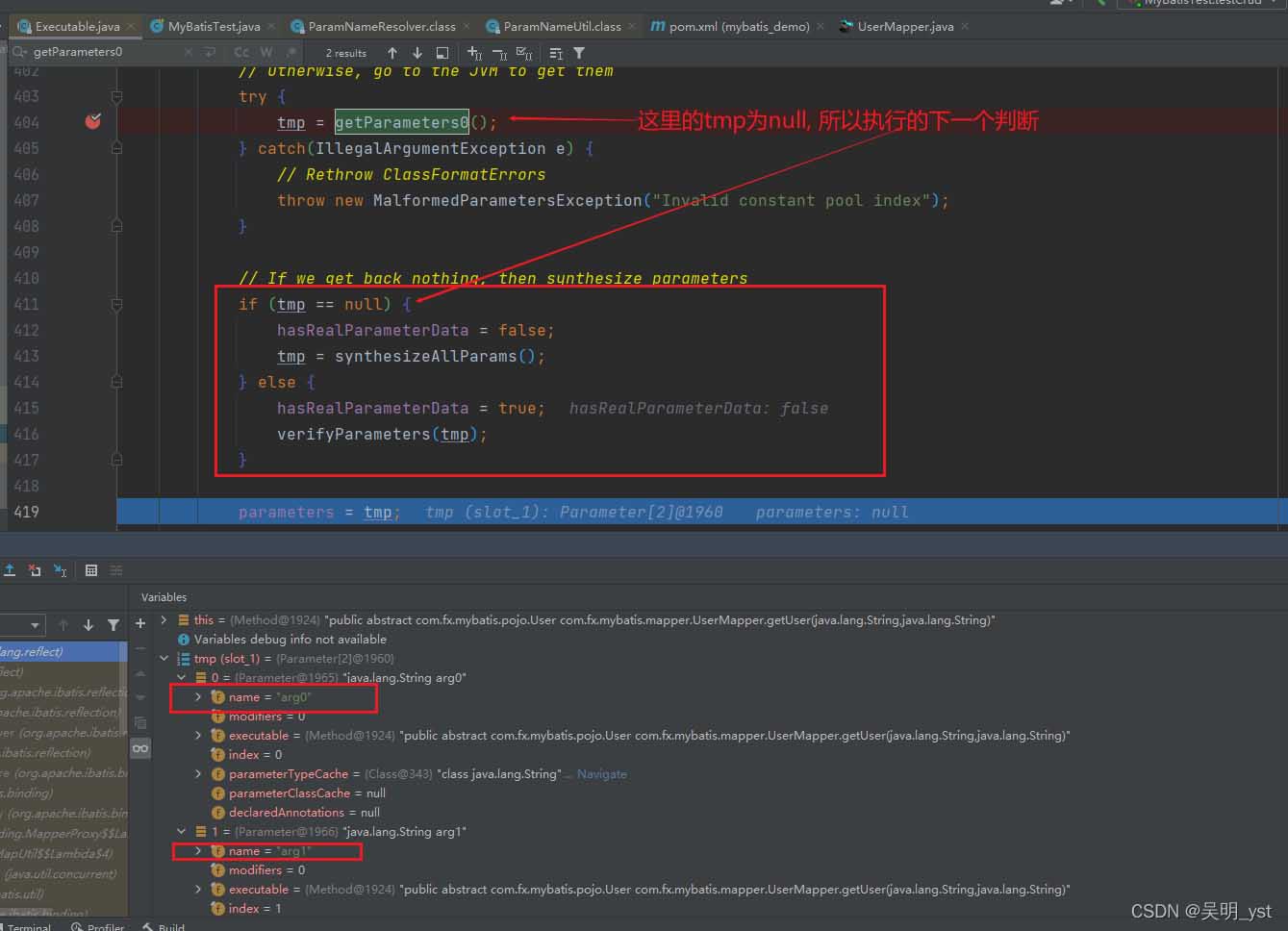The image size is (1288, 931).
Task: Add selection for next occurrence icon
Action: tap(474, 53)
